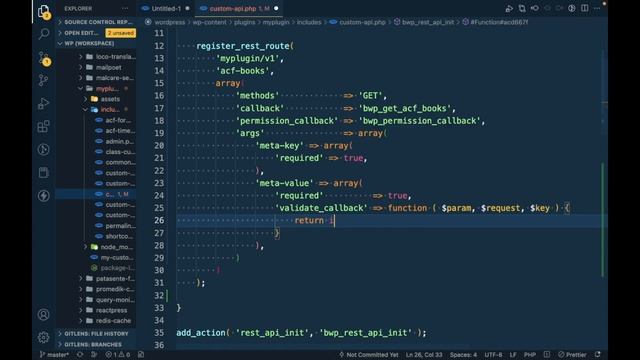The width and height of the screenshot is (640, 360).
Task: Click the globe preview icon in editor toolbar
Action: coord(572,8)
